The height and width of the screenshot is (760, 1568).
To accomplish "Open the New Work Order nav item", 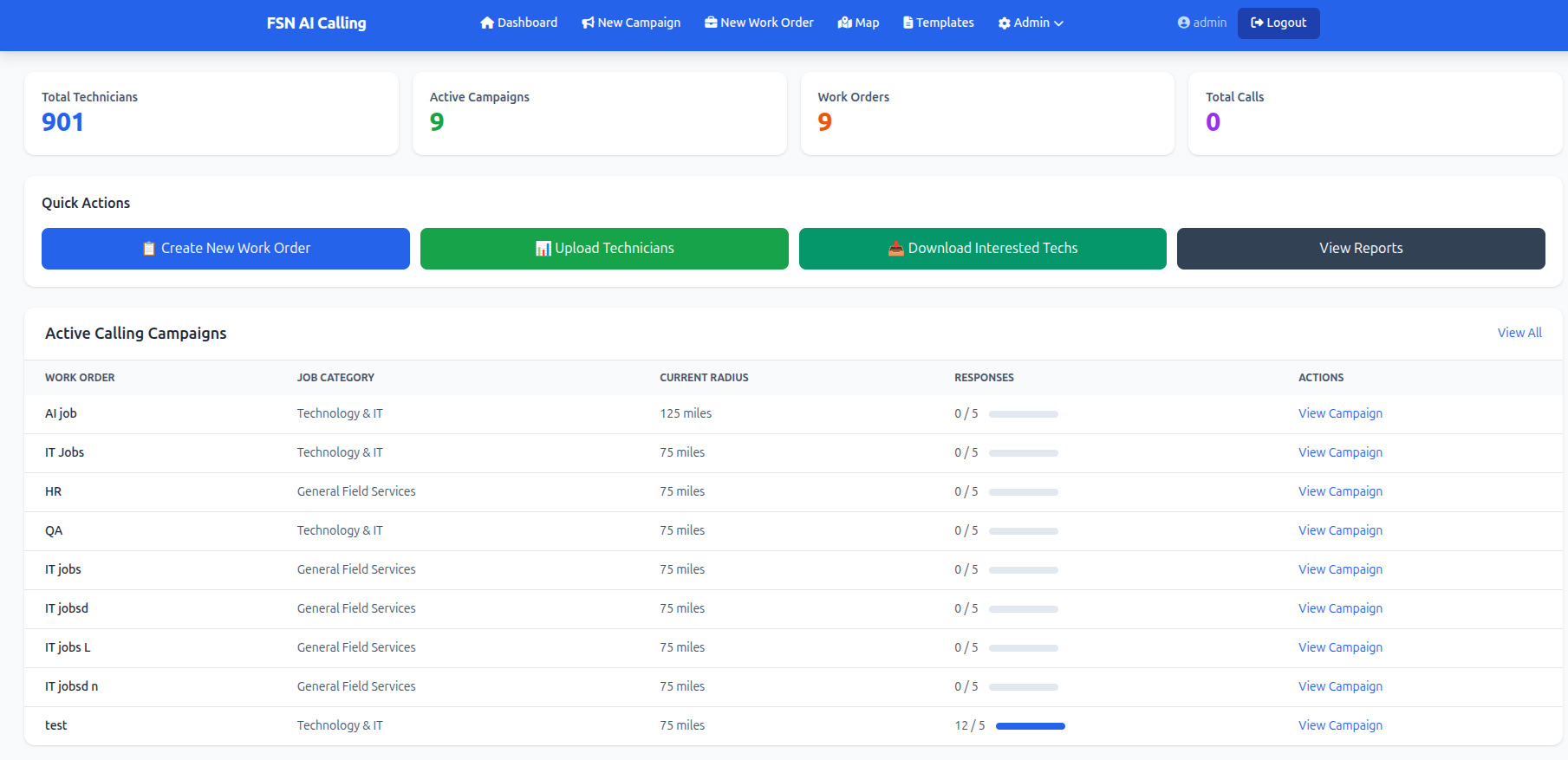I will click(759, 23).
